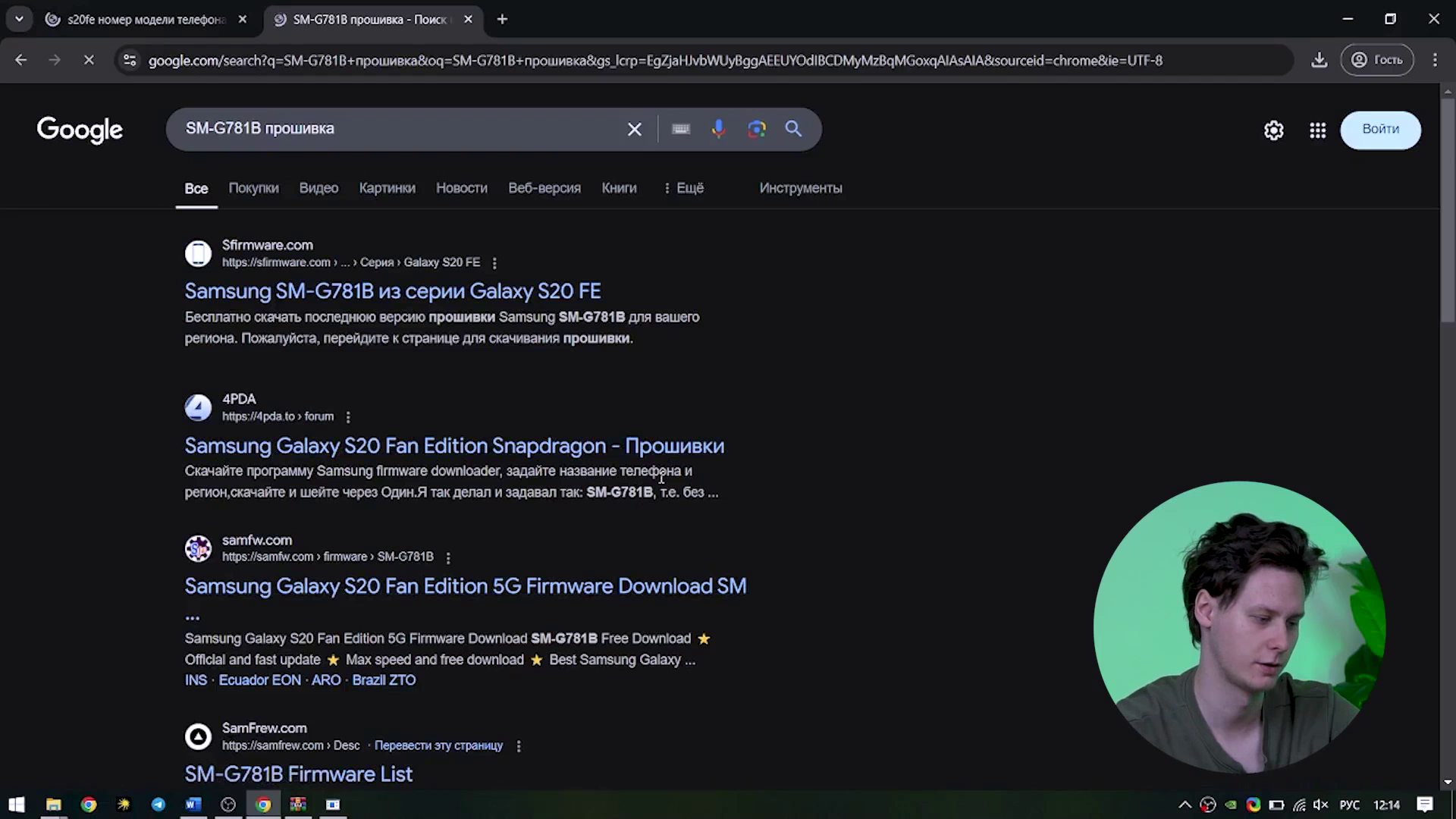Switch to the Картинки search tab
The height and width of the screenshot is (819, 1456).
tap(387, 188)
